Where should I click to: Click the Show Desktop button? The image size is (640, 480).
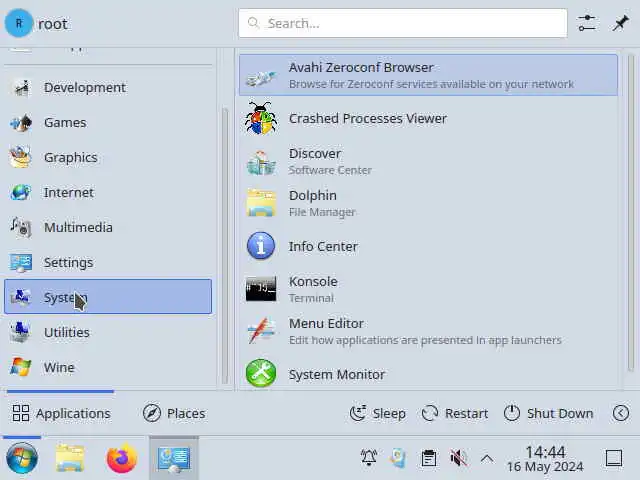[x=614, y=458]
